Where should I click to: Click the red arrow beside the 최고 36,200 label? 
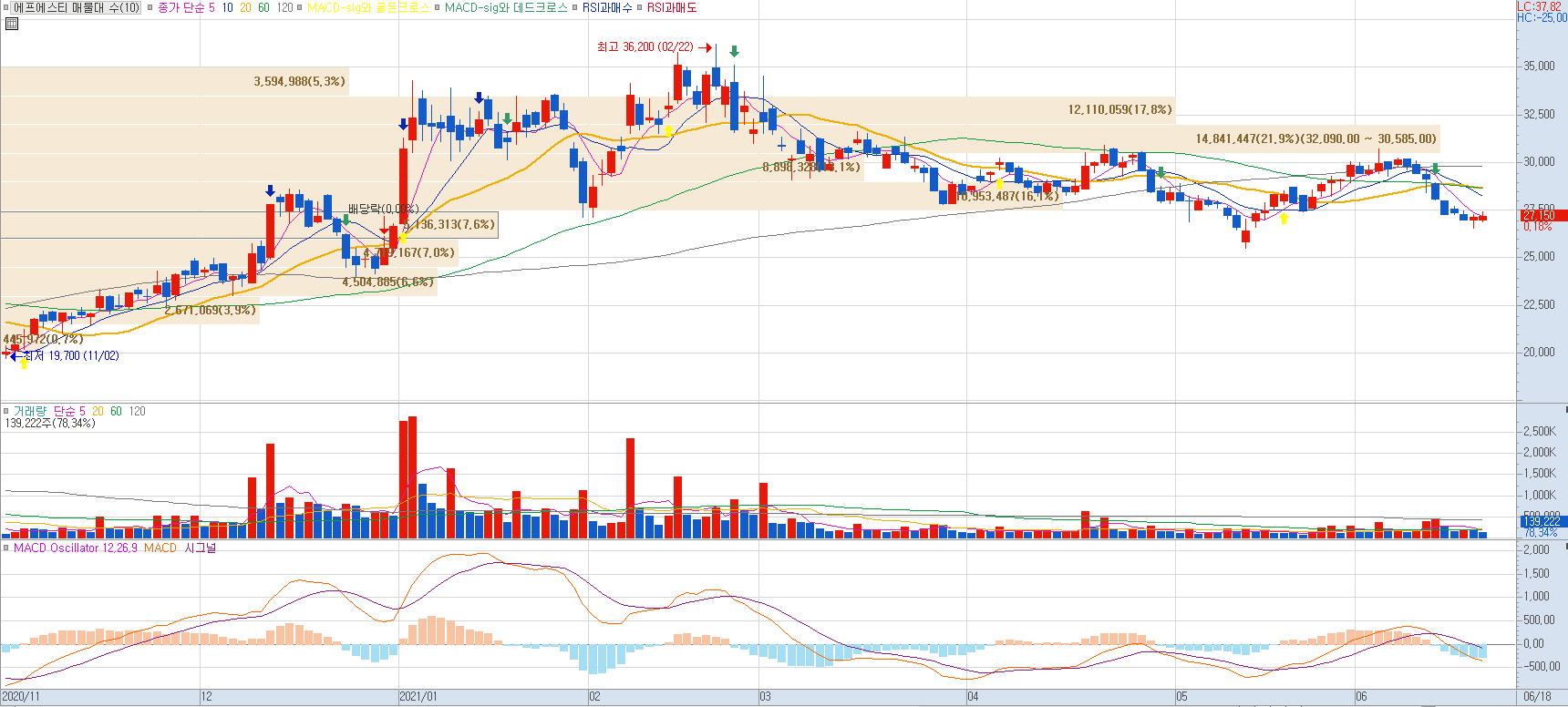(x=705, y=47)
